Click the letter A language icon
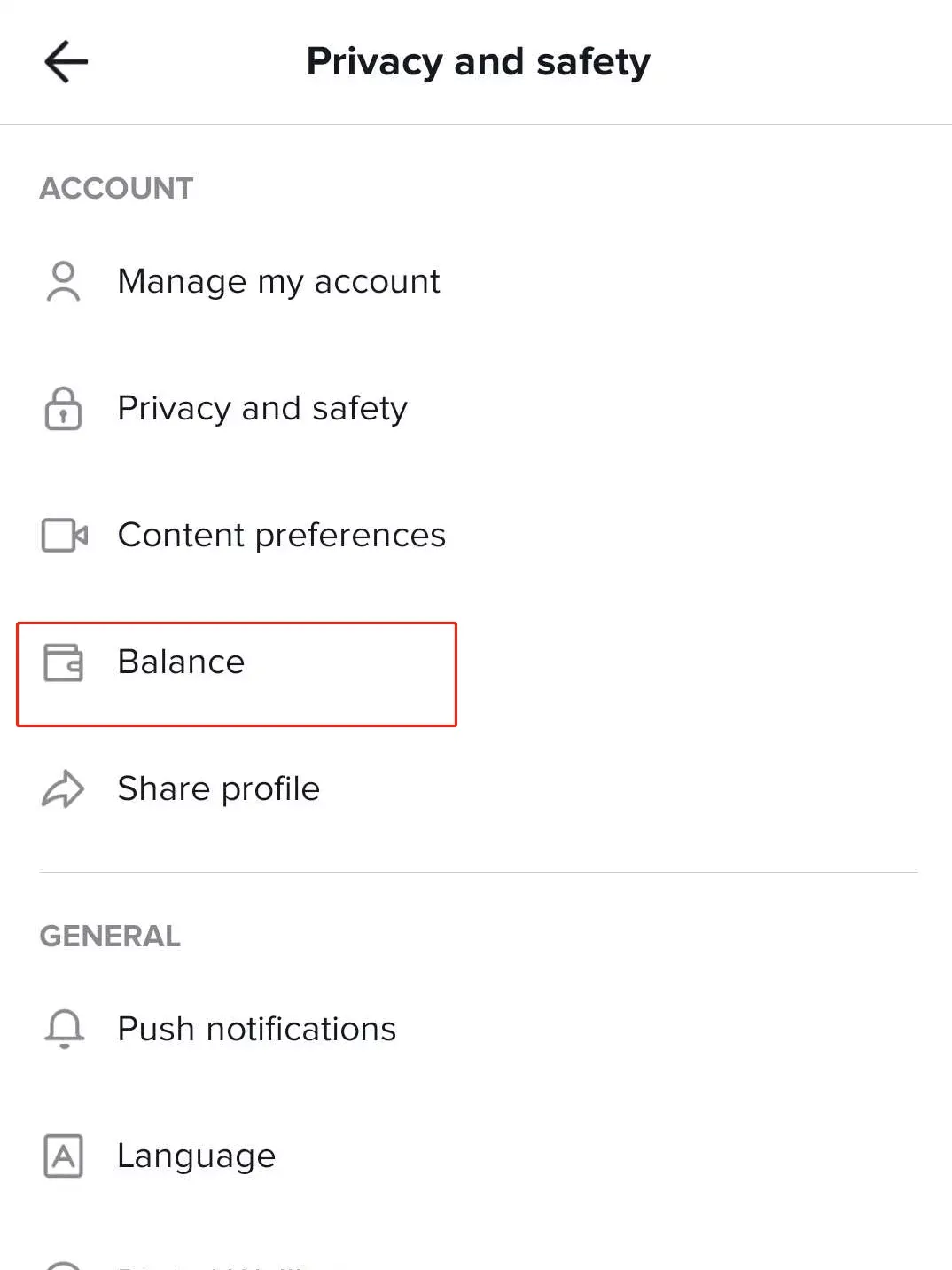Screen dimensions: 952x1270 tap(63, 1156)
